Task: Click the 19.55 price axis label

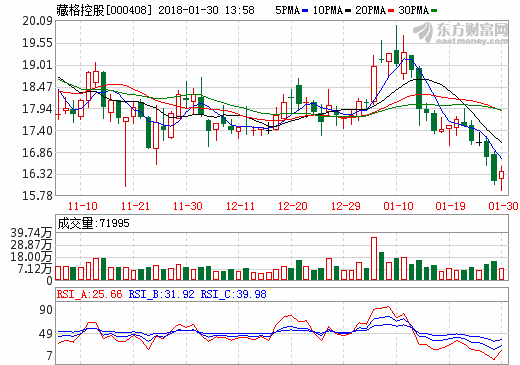Action: click(37, 43)
